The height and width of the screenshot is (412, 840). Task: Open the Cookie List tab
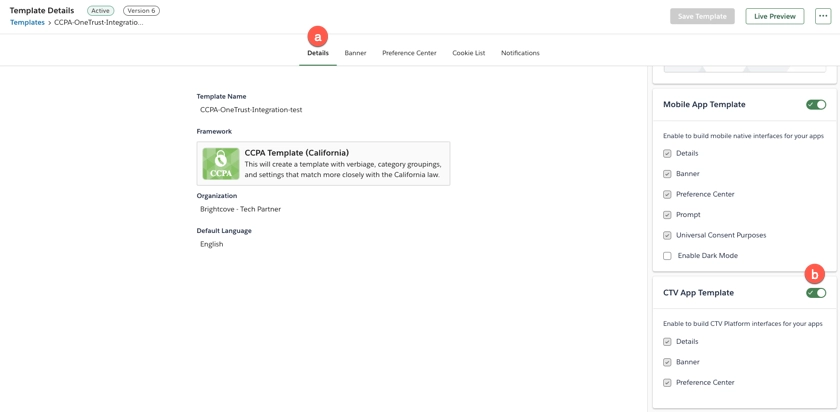coord(469,53)
